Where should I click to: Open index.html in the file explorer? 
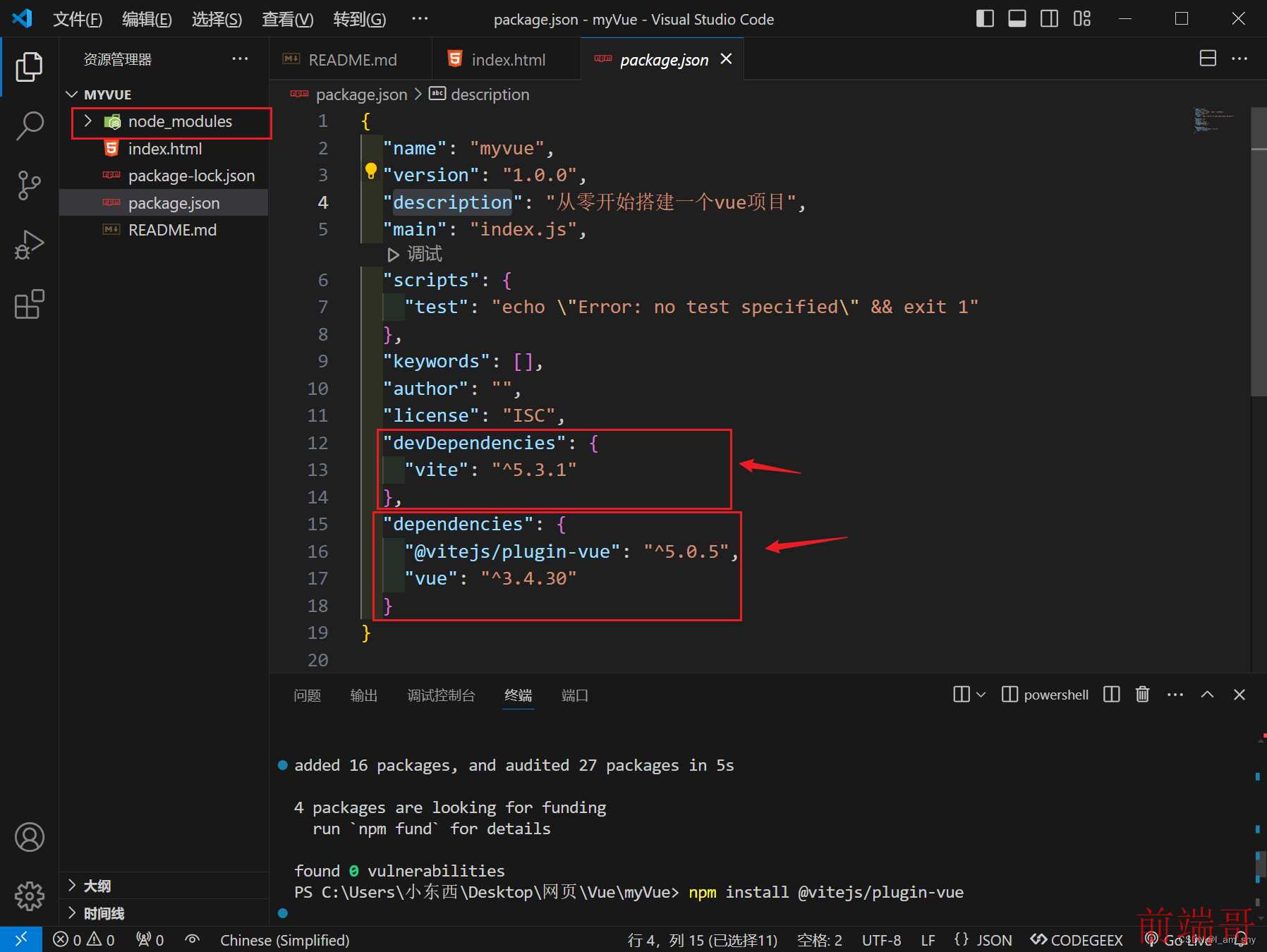(x=164, y=149)
